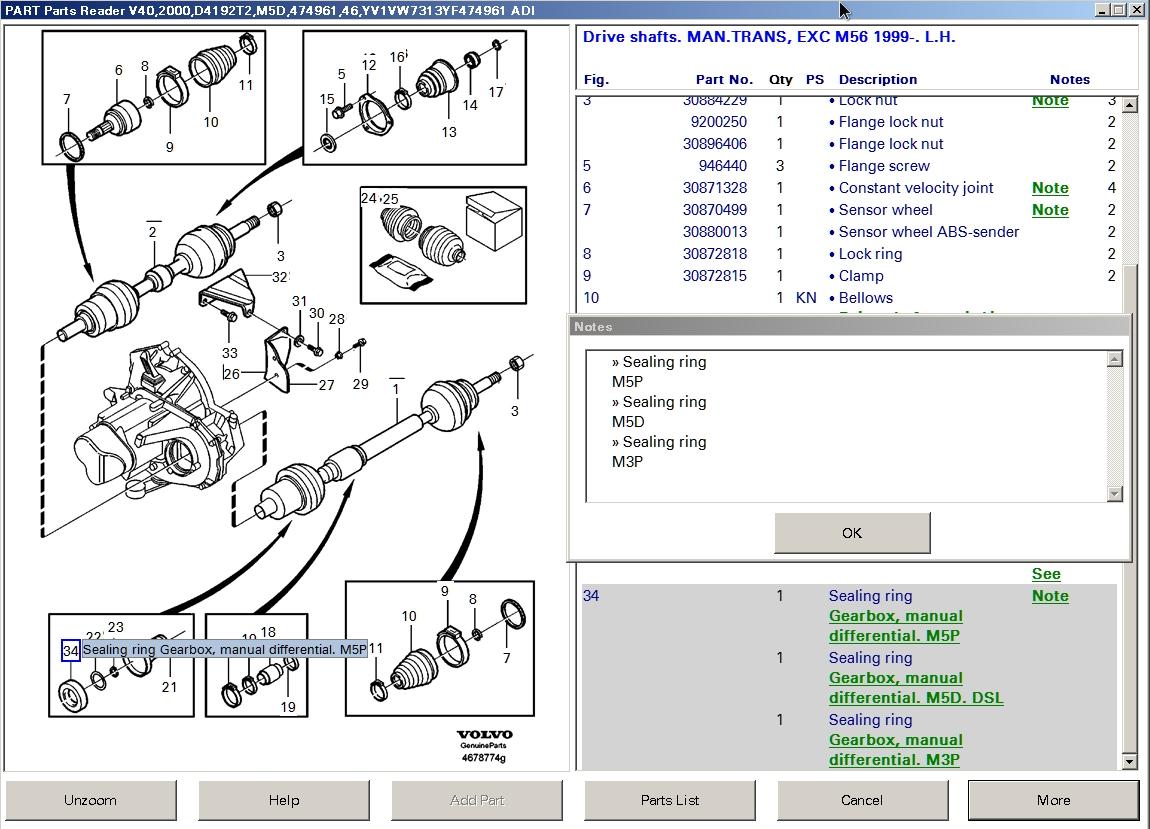
Task: Follow Gearbox, manual differential. M5P link
Action: 896,626
